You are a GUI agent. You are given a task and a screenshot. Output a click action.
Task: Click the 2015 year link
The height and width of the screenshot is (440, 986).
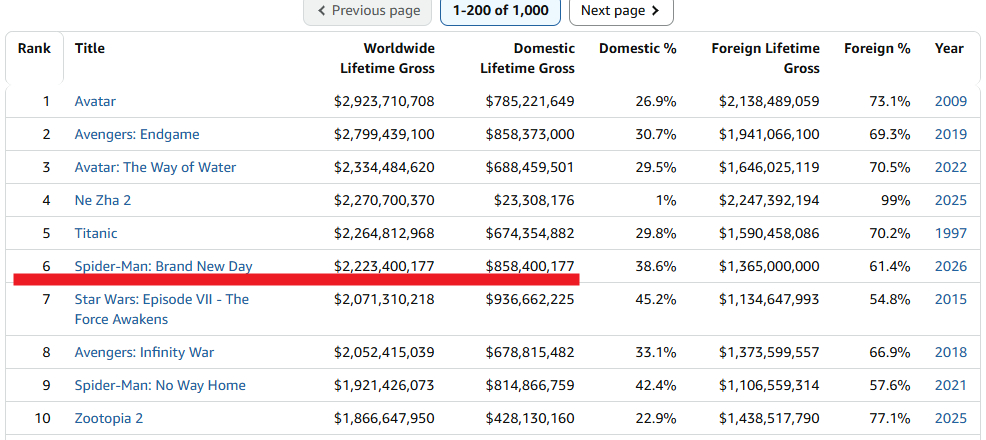pyautogui.click(x=951, y=299)
